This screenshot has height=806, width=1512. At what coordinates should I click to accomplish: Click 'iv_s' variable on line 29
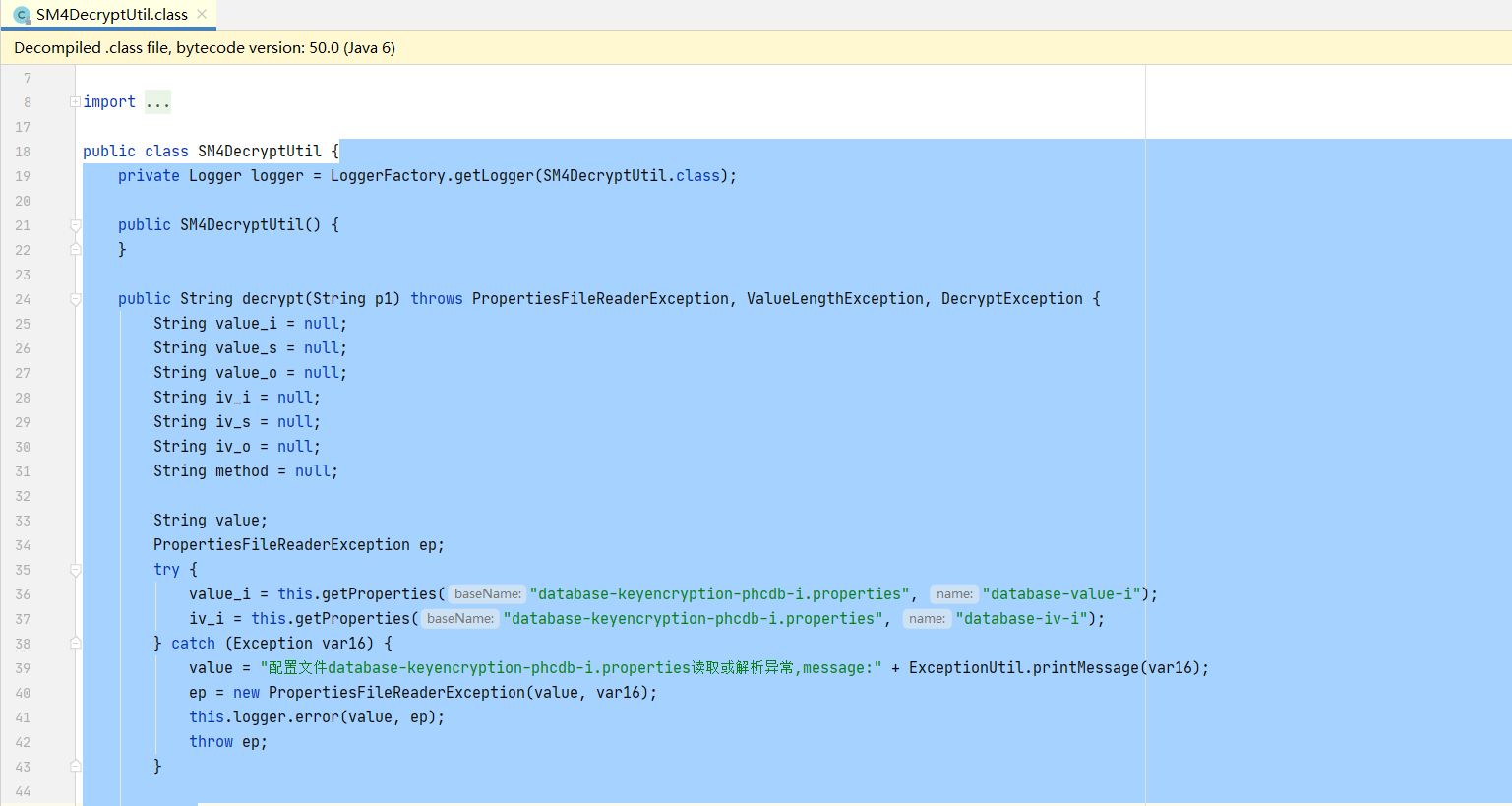[x=233, y=422]
